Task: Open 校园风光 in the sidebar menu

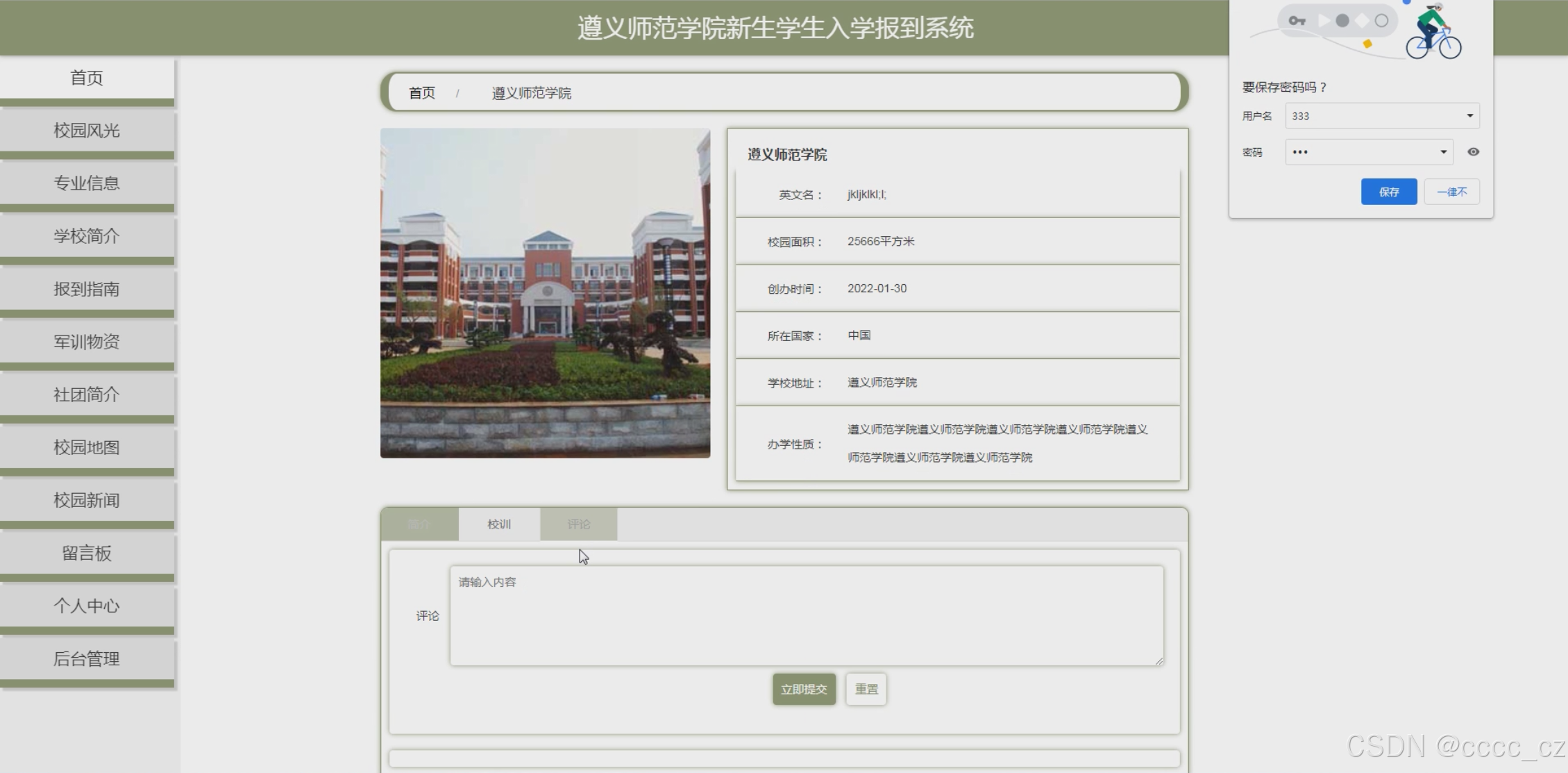Action: (x=87, y=131)
